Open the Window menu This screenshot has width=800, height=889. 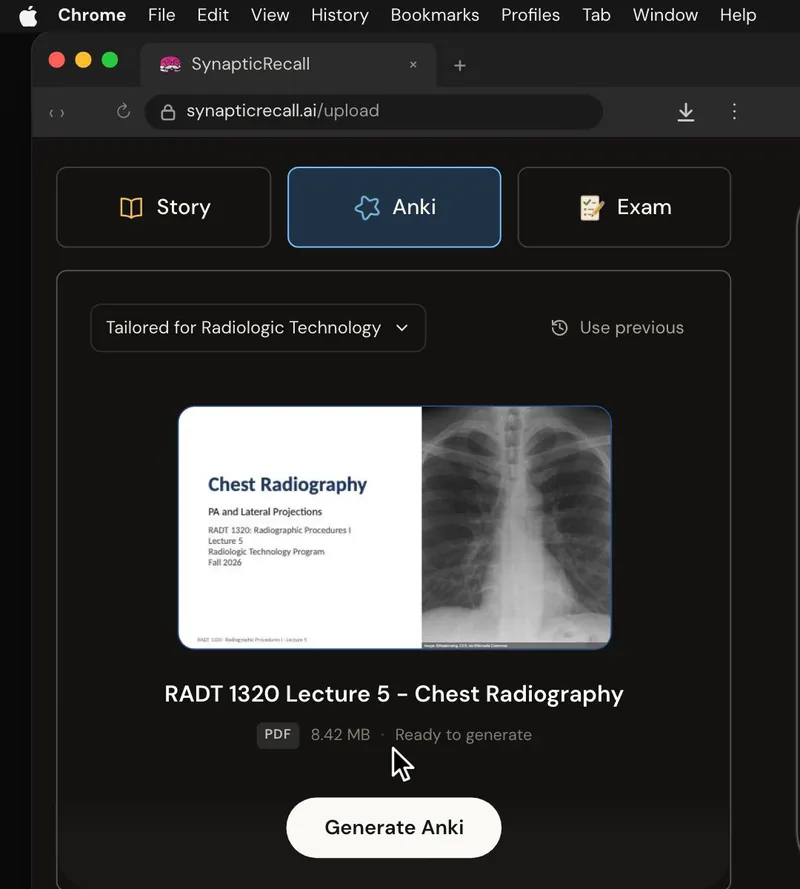pyautogui.click(x=665, y=15)
